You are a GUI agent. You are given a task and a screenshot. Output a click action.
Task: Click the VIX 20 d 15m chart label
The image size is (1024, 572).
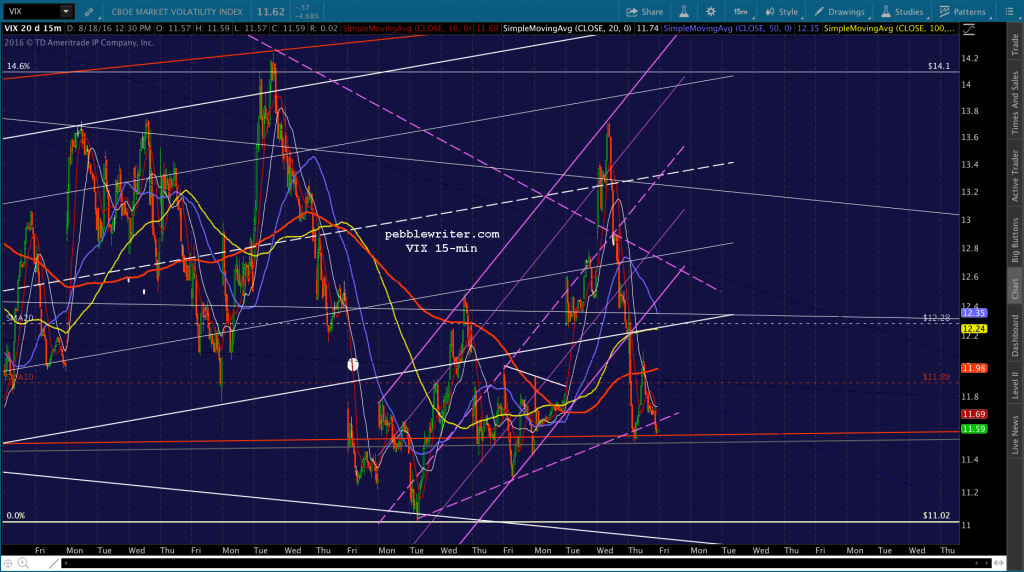click(33, 29)
